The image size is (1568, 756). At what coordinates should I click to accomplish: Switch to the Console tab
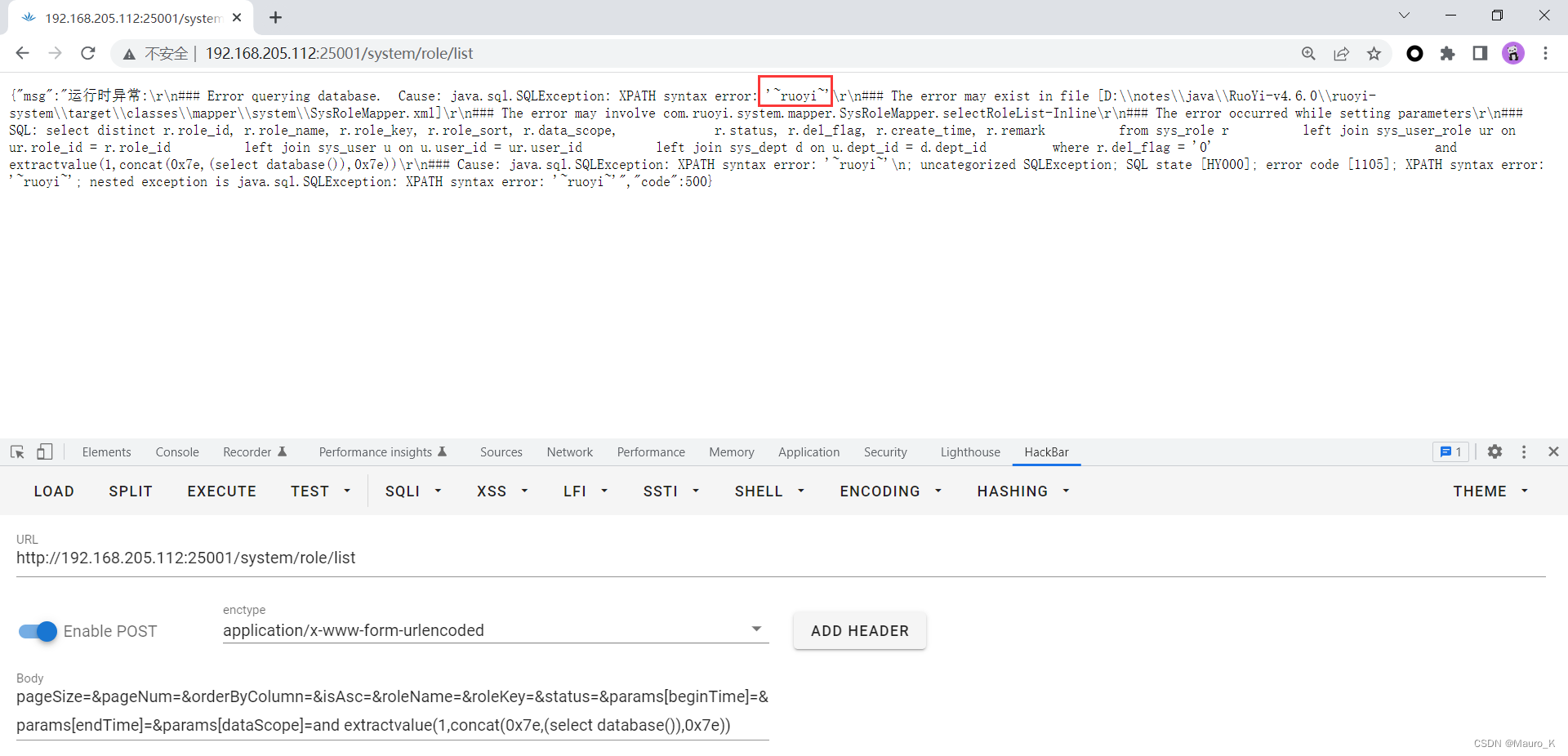pyautogui.click(x=177, y=452)
